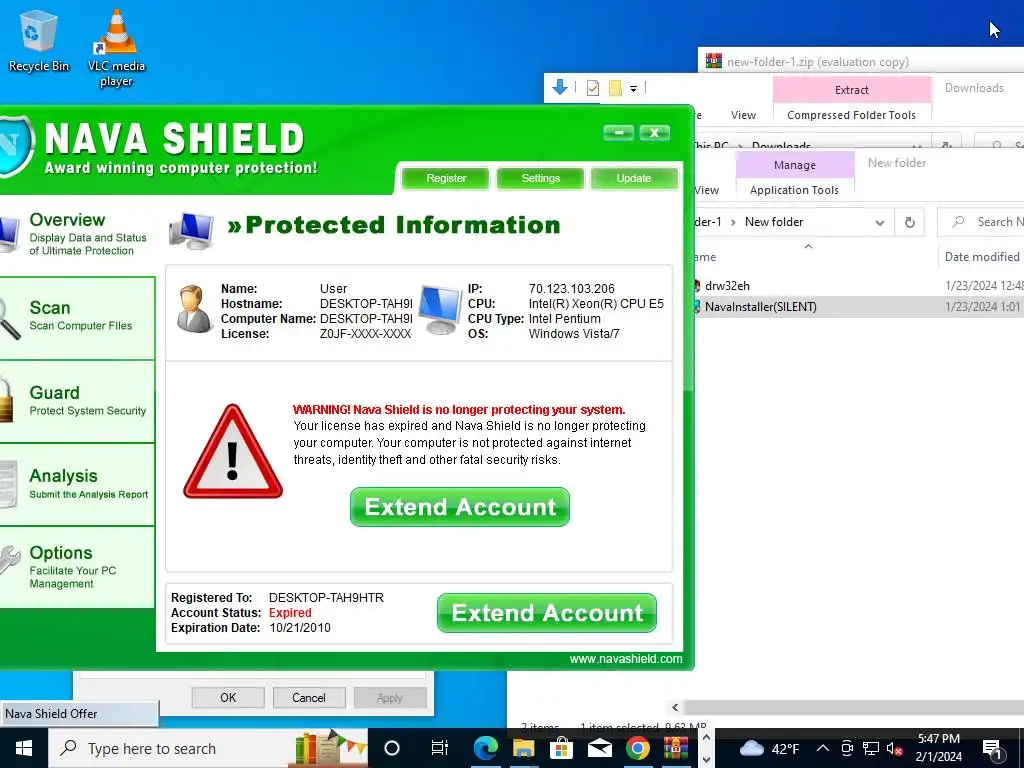Click the computer icon beside Protected Information
The width and height of the screenshot is (1024, 768).
tap(191, 231)
